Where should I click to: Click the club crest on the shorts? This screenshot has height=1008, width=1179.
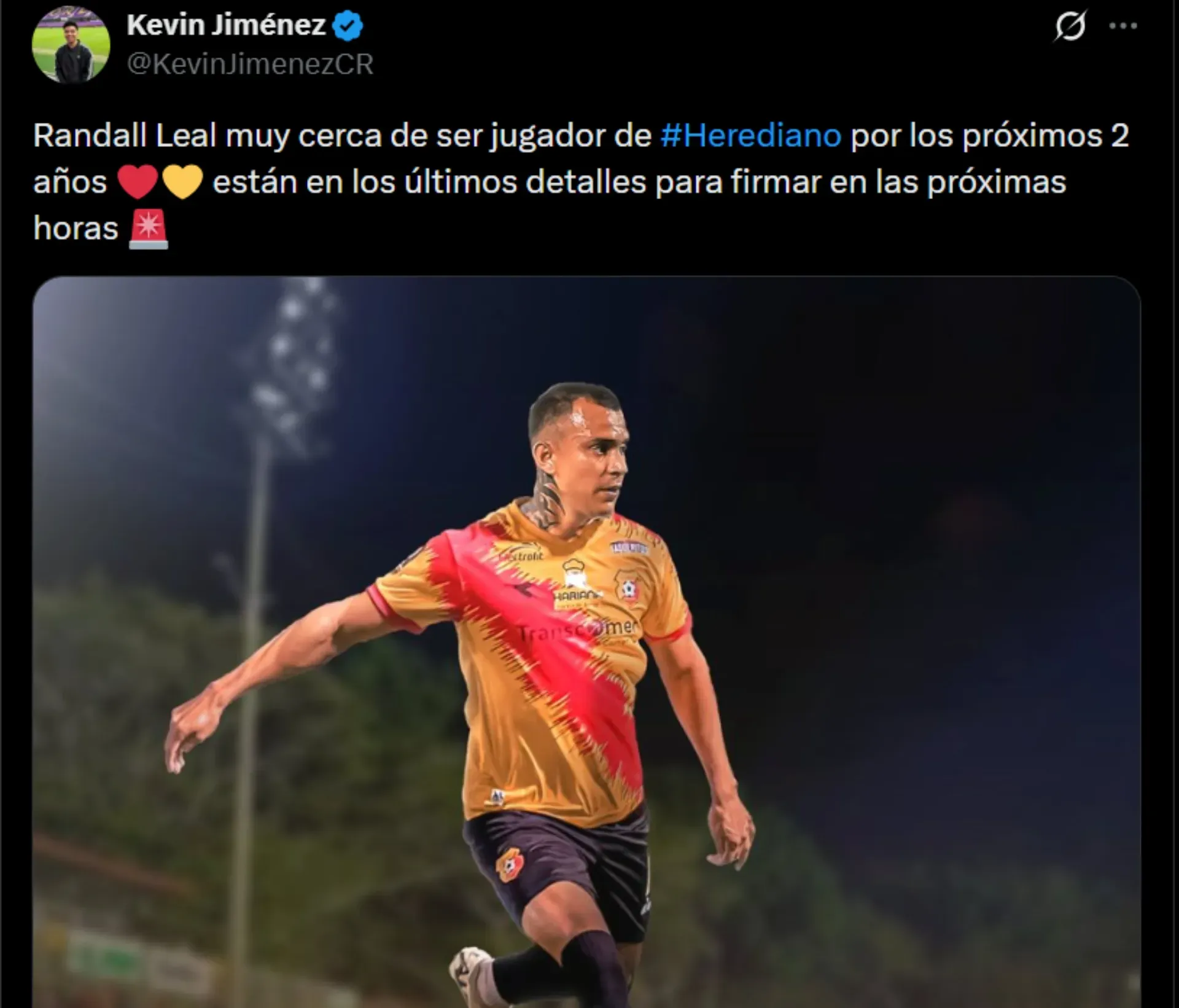click(510, 865)
